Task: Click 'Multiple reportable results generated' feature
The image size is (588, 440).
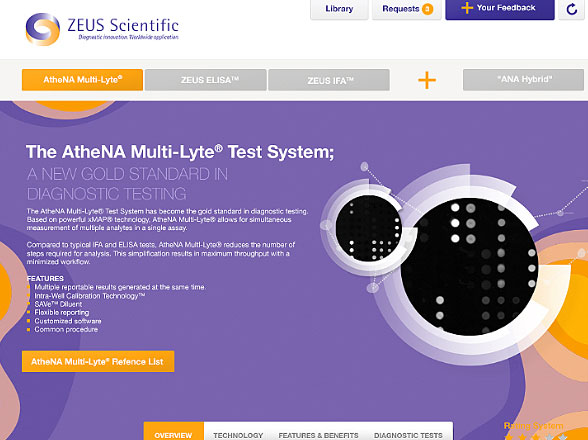Action: coord(120,287)
